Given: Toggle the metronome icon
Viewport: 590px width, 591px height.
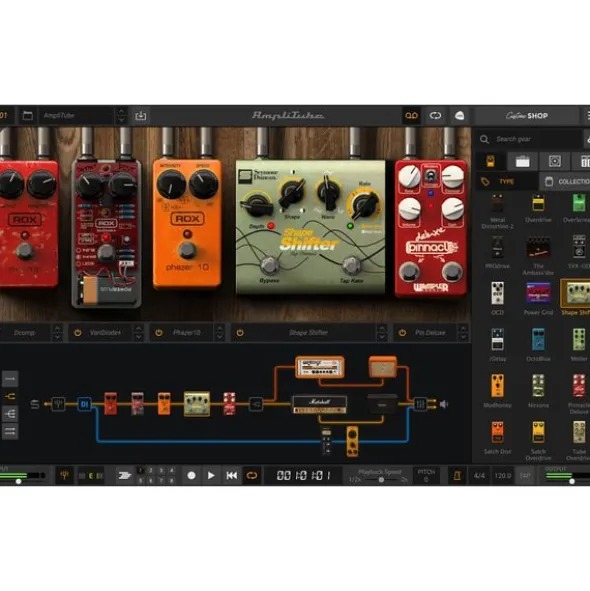Looking at the screenshot, I should click(x=457, y=476).
